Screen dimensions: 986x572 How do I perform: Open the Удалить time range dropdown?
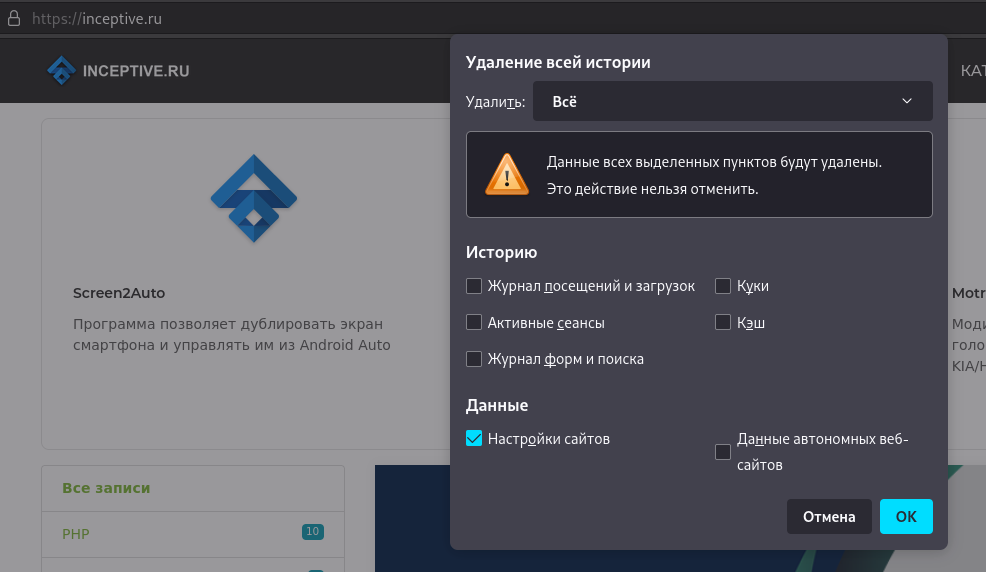tap(732, 101)
